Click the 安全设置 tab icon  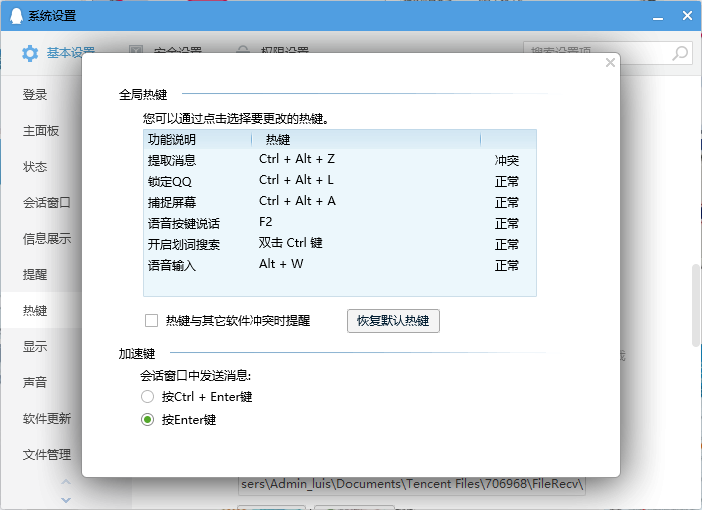tap(136, 52)
